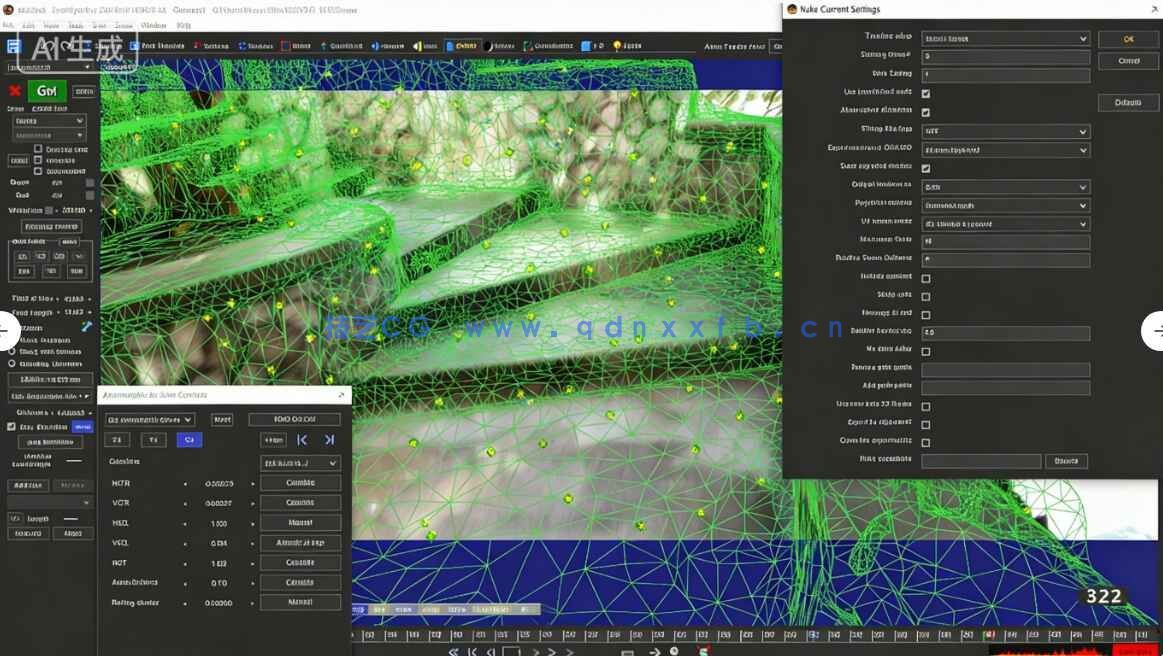The height and width of the screenshot is (656, 1163).
Task: Toggle the Include comment checkbox
Action: coord(926,277)
